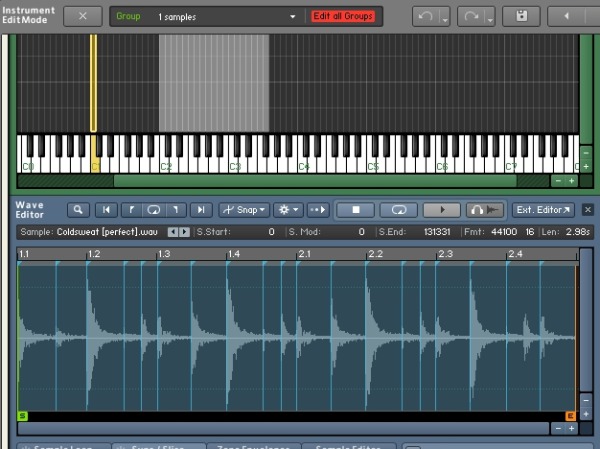
Task: Toggle the headphone audition button
Action: (x=485, y=210)
